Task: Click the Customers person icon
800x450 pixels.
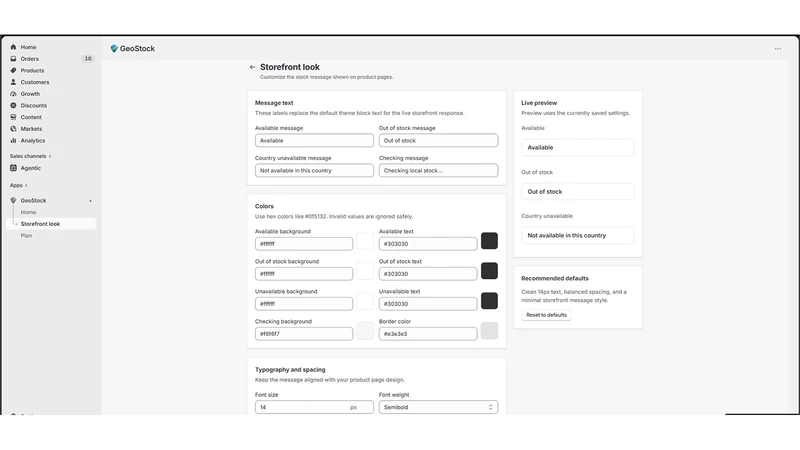Action: [x=13, y=82]
